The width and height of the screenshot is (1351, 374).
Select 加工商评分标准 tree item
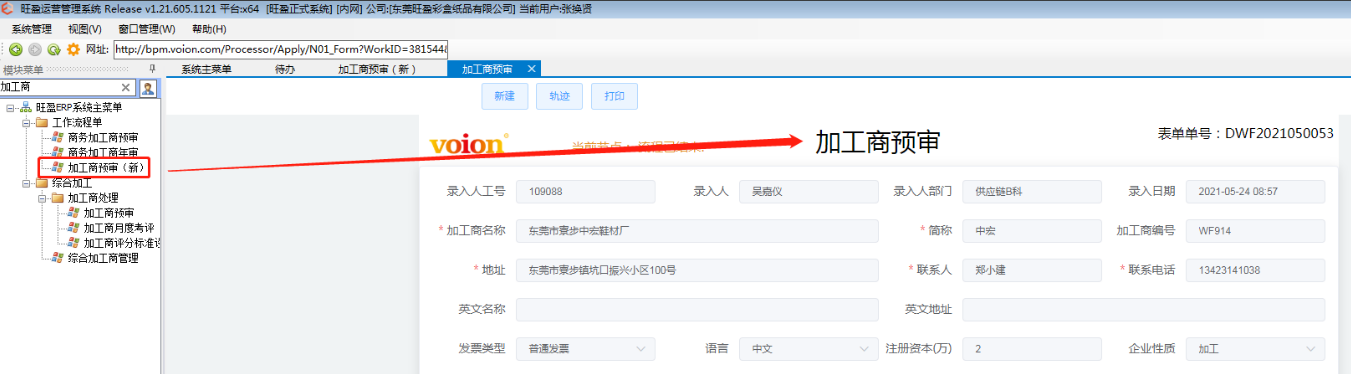(122, 243)
